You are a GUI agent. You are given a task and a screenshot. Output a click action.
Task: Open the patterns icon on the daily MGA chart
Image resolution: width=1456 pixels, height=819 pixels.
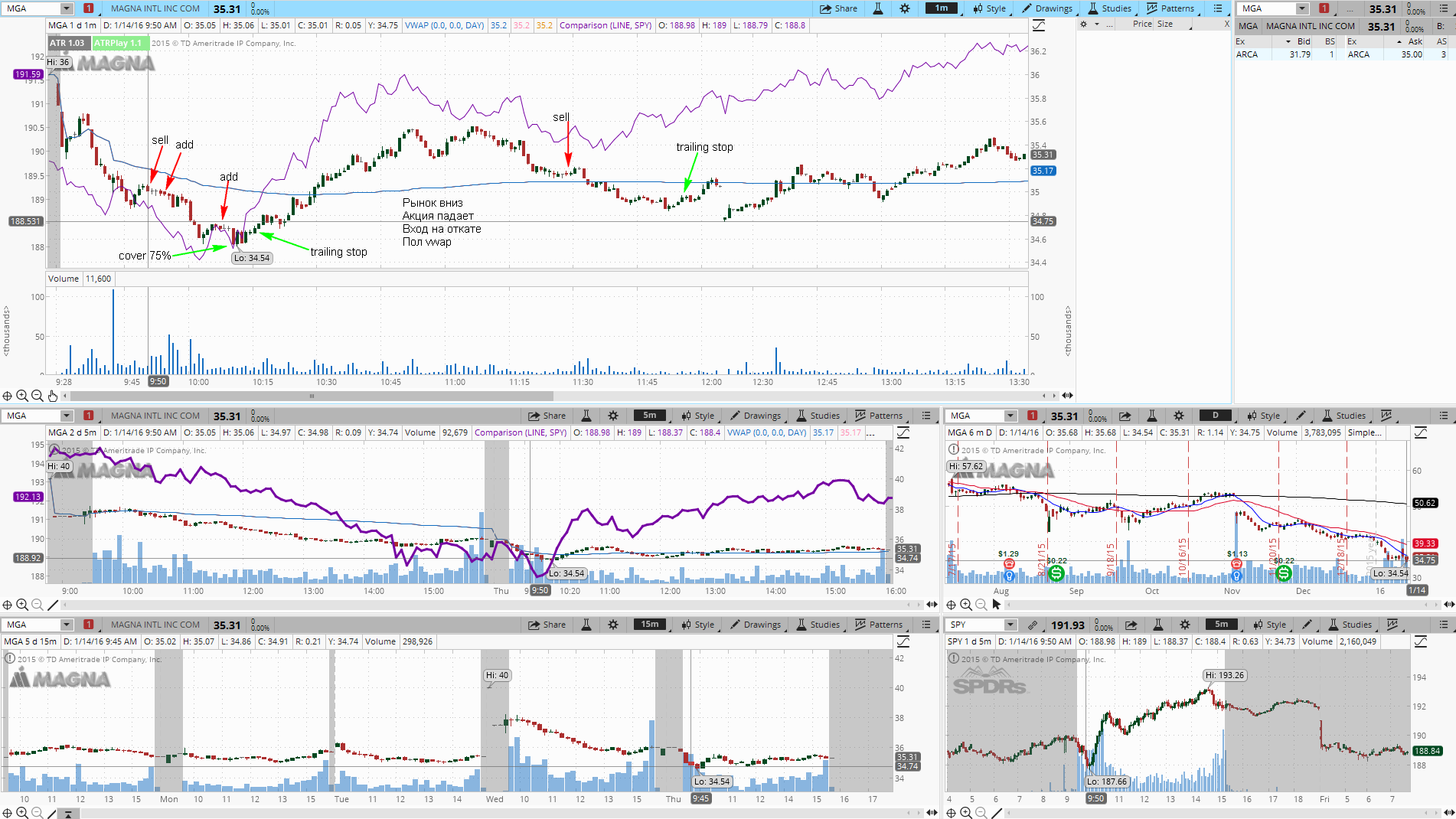1386,416
